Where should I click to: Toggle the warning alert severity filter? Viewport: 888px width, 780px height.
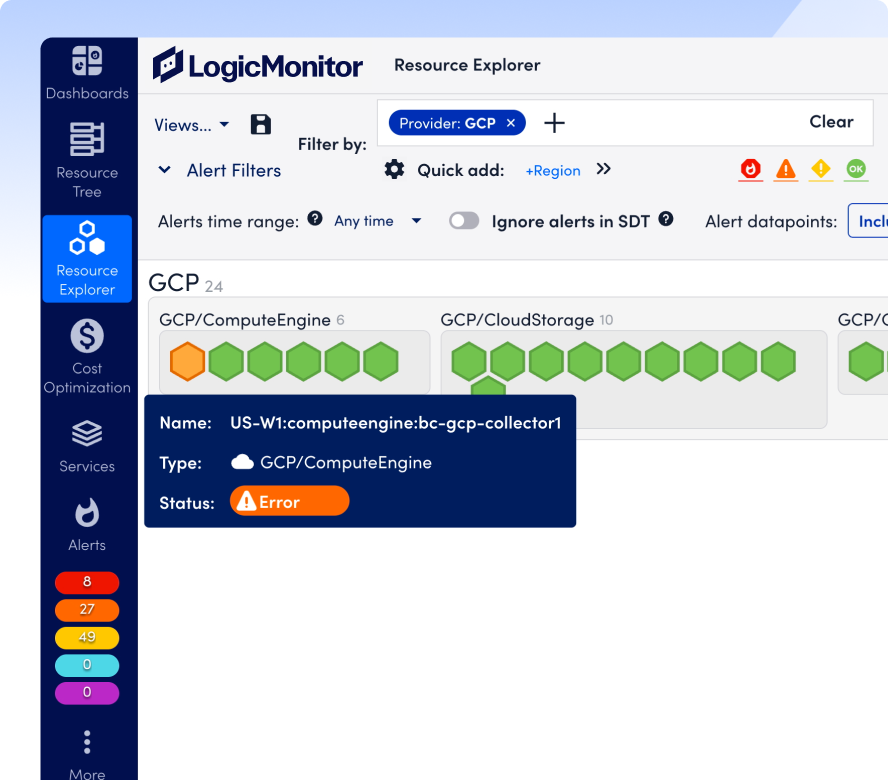tap(821, 169)
